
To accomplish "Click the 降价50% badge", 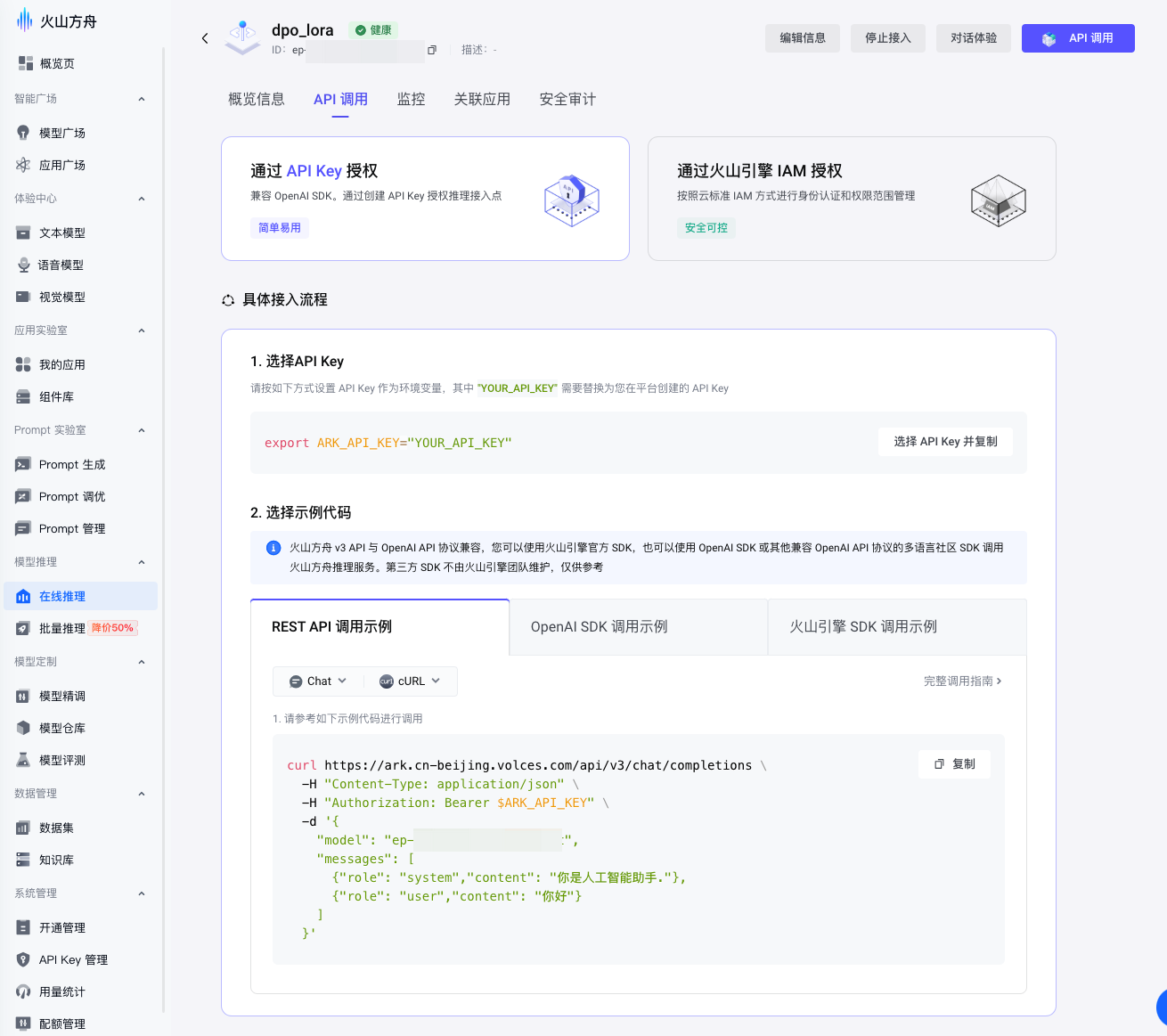I will click(x=113, y=628).
